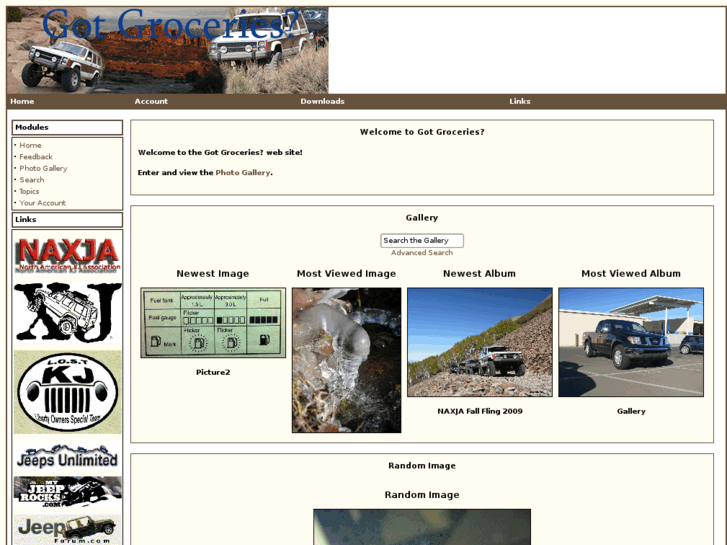Open the Newest Image fuel gauge thumbnail
This screenshot has height=545, width=727.
[x=213, y=323]
